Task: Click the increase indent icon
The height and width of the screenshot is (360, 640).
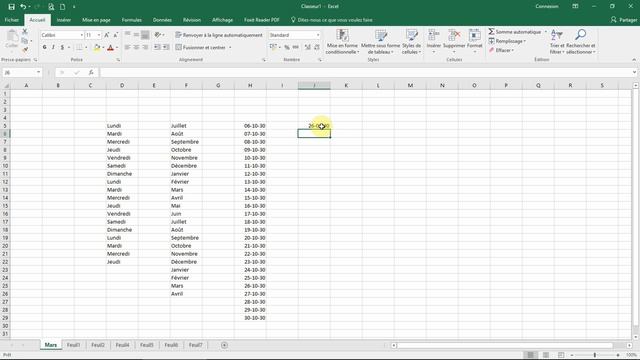Action: click(x=166, y=47)
